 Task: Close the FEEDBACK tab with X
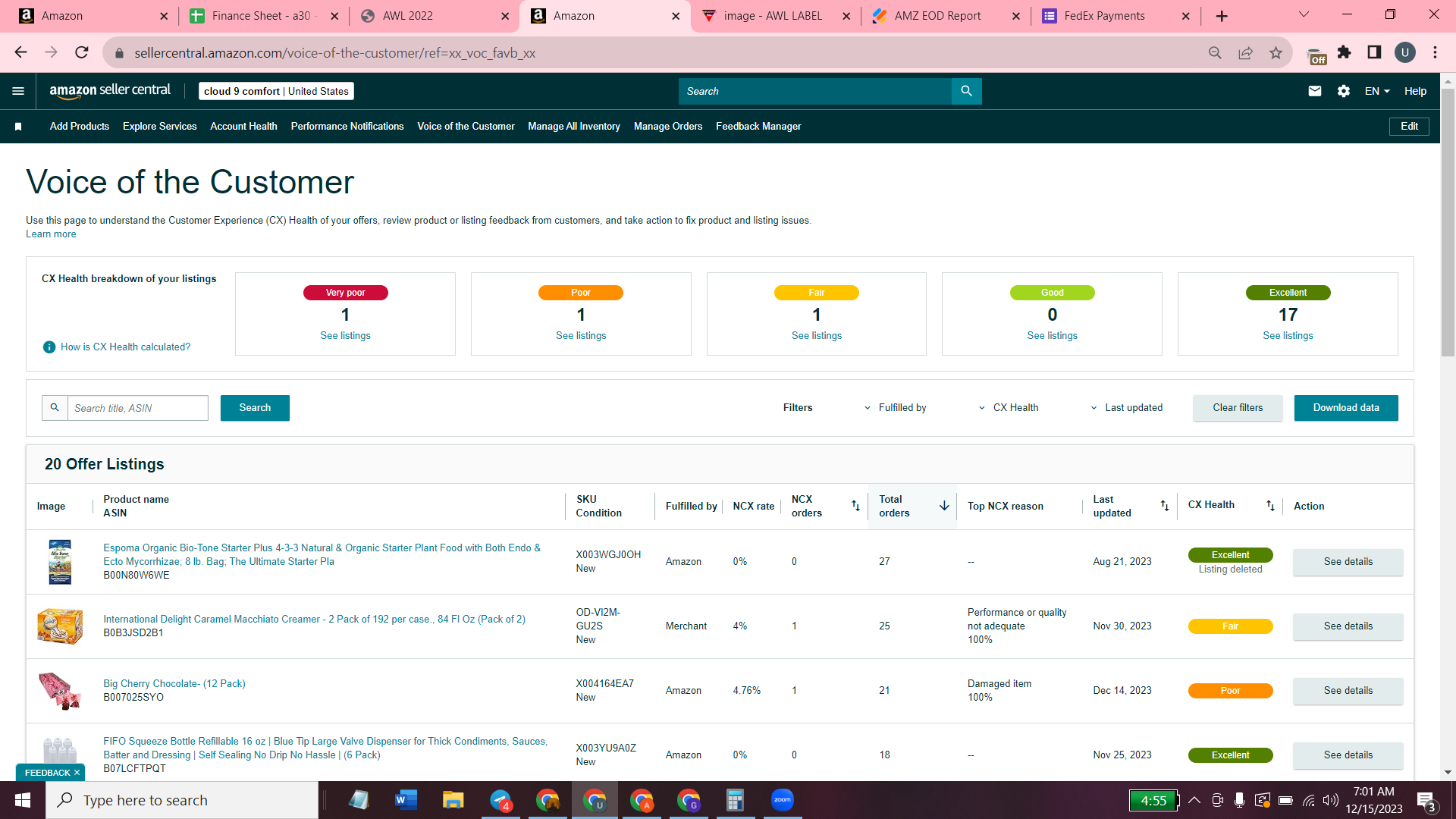pyautogui.click(x=77, y=773)
